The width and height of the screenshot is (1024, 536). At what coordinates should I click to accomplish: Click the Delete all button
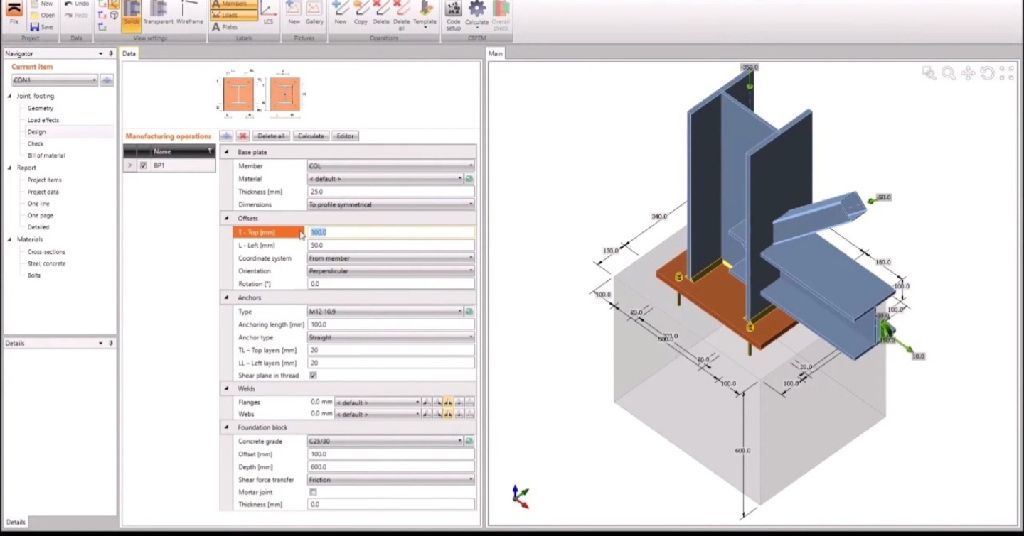[271, 135]
